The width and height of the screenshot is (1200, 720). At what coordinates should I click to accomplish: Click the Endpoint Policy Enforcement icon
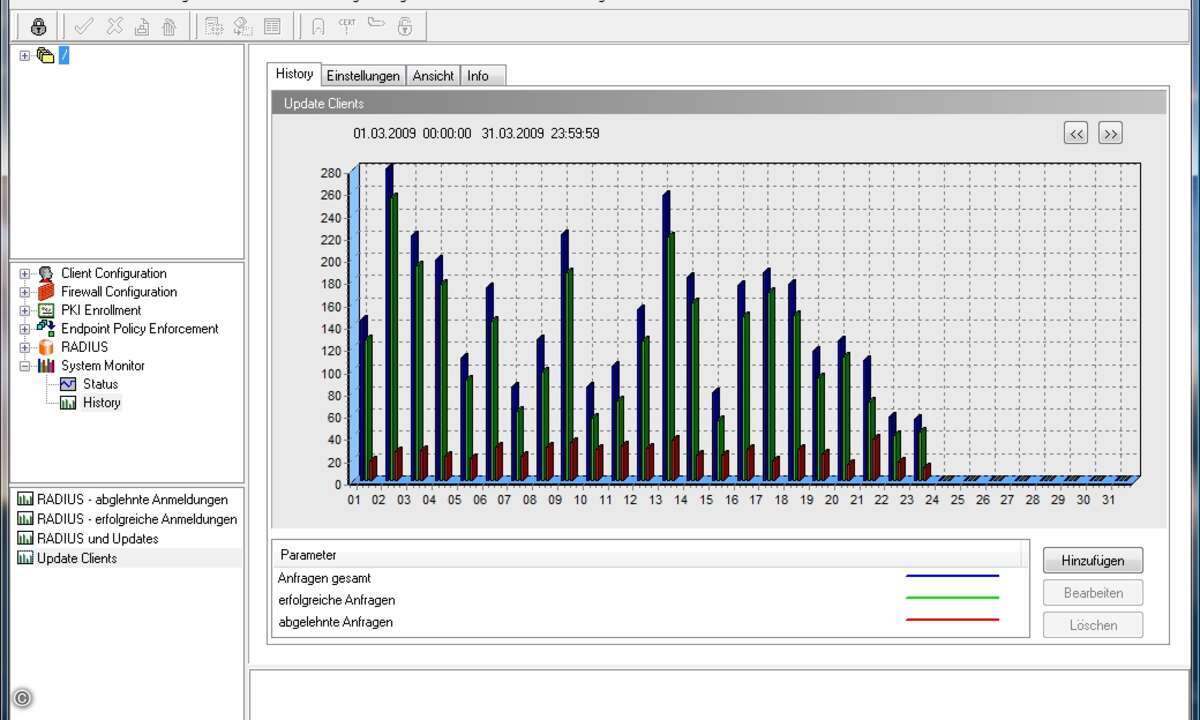(x=45, y=328)
